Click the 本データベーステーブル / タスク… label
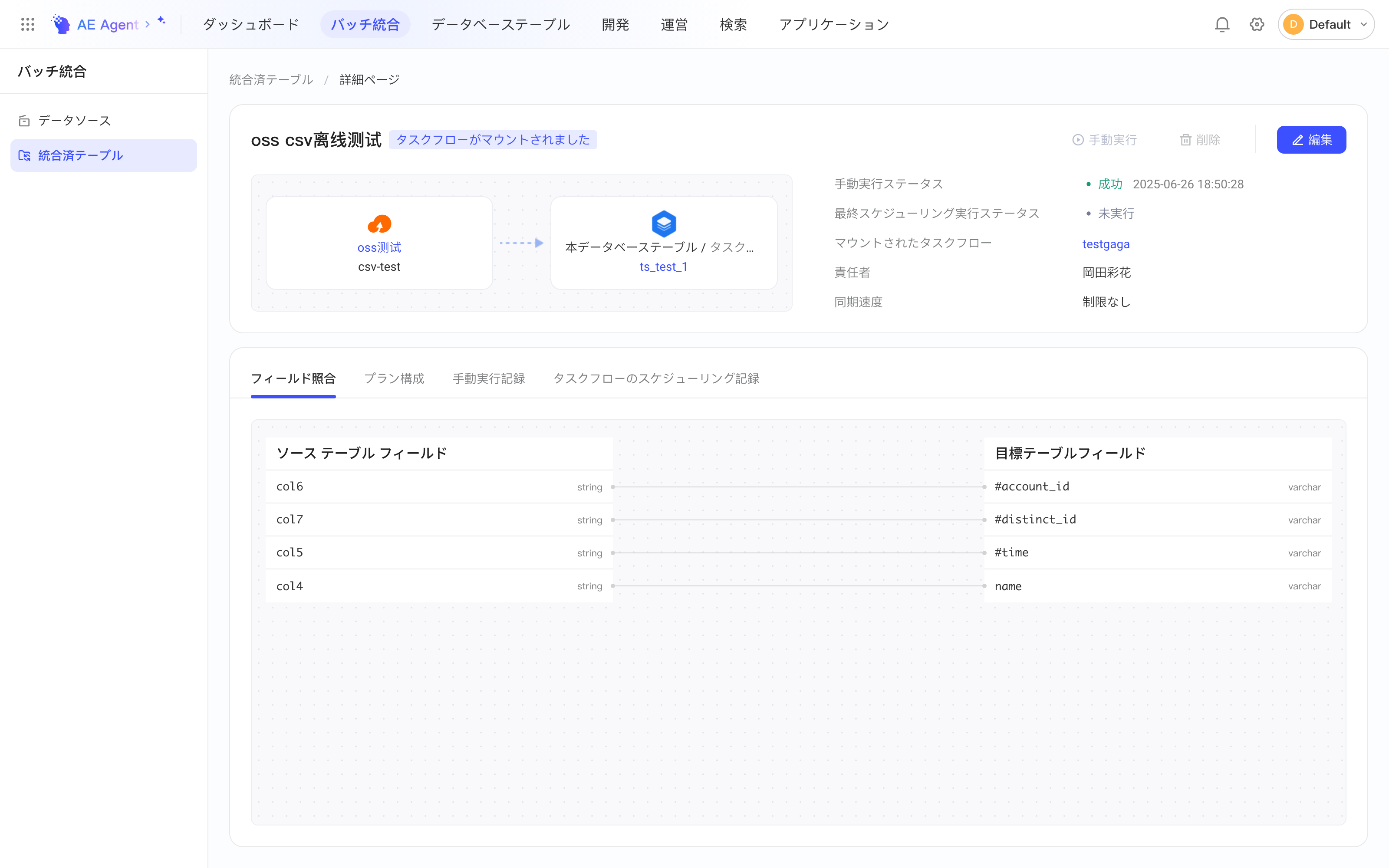The image size is (1389, 868). click(659, 247)
